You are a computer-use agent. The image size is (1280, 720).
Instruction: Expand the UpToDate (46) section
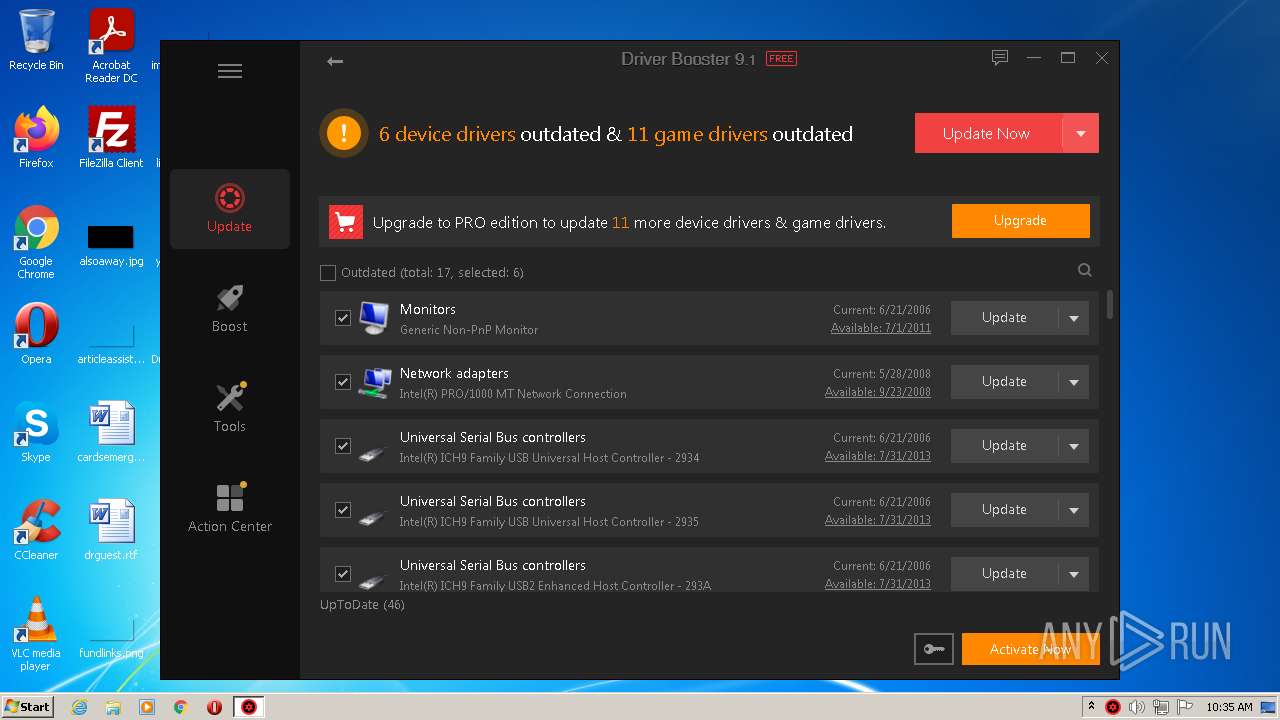pyautogui.click(x=362, y=605)
